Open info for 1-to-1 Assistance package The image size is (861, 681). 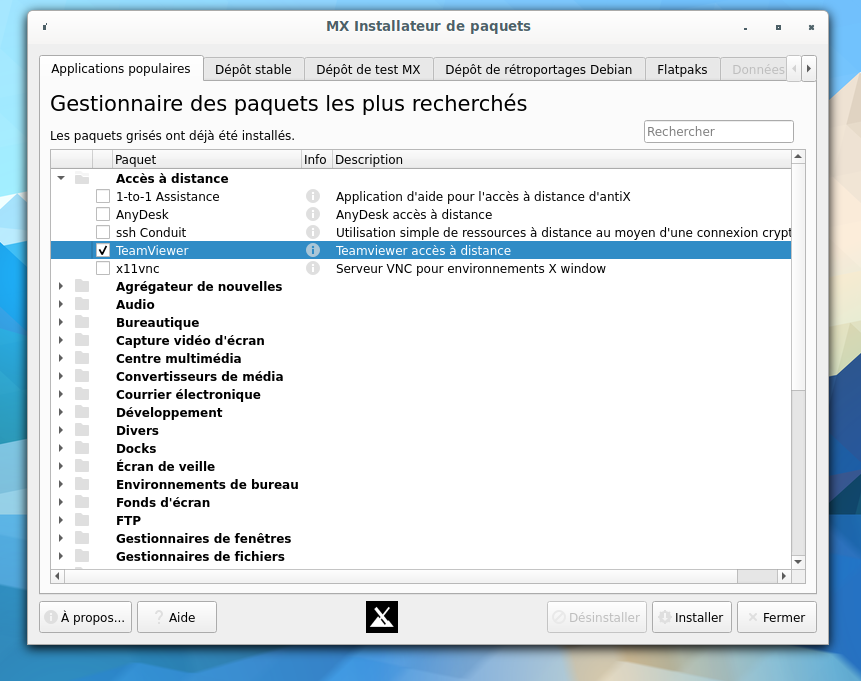coord(313,197)
